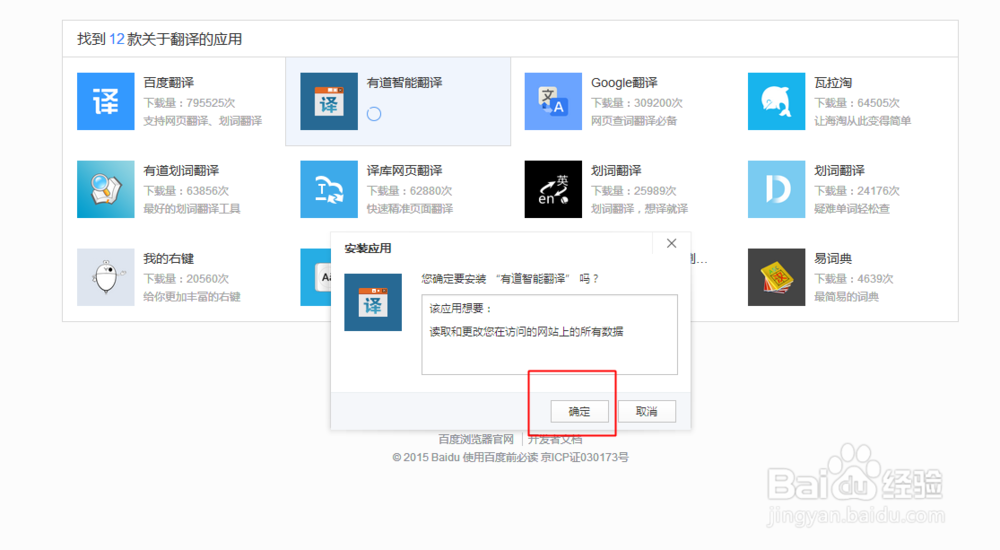Click 下载量：63856次 text
1000x550 pixels.
pyautogui.click(x=186, y=191)
